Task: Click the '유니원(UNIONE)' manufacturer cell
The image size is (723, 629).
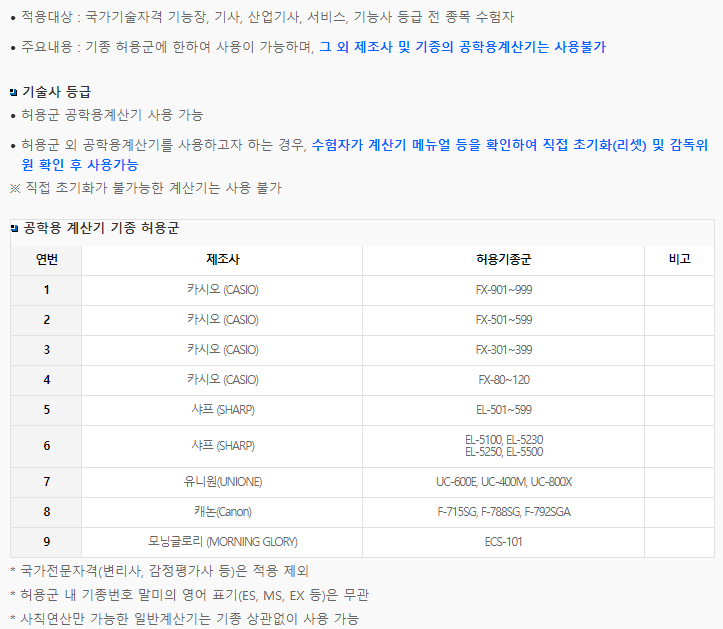Action: tap(222, 482)
